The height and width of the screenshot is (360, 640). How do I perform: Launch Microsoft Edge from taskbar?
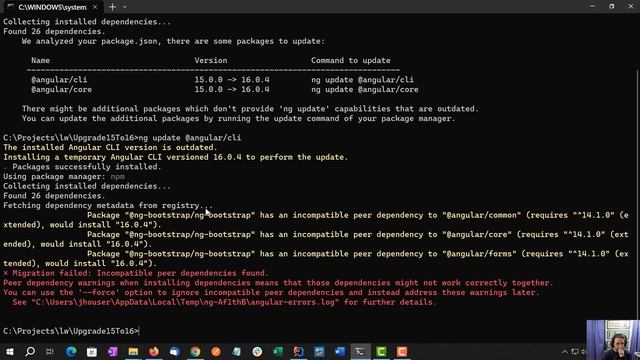(71, 351)
